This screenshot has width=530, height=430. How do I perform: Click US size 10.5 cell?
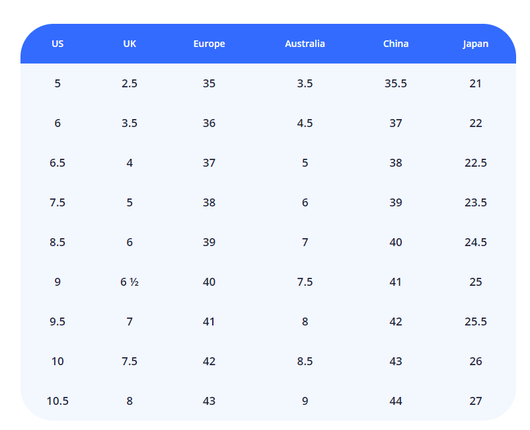(x=57, y=401)
